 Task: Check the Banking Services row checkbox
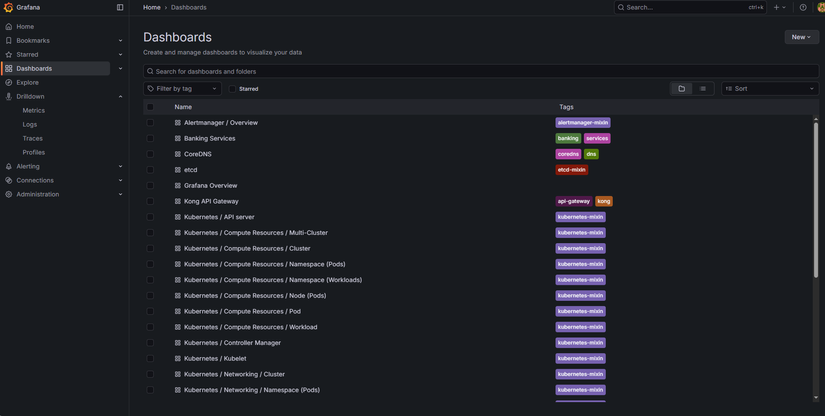click(150, 138)
